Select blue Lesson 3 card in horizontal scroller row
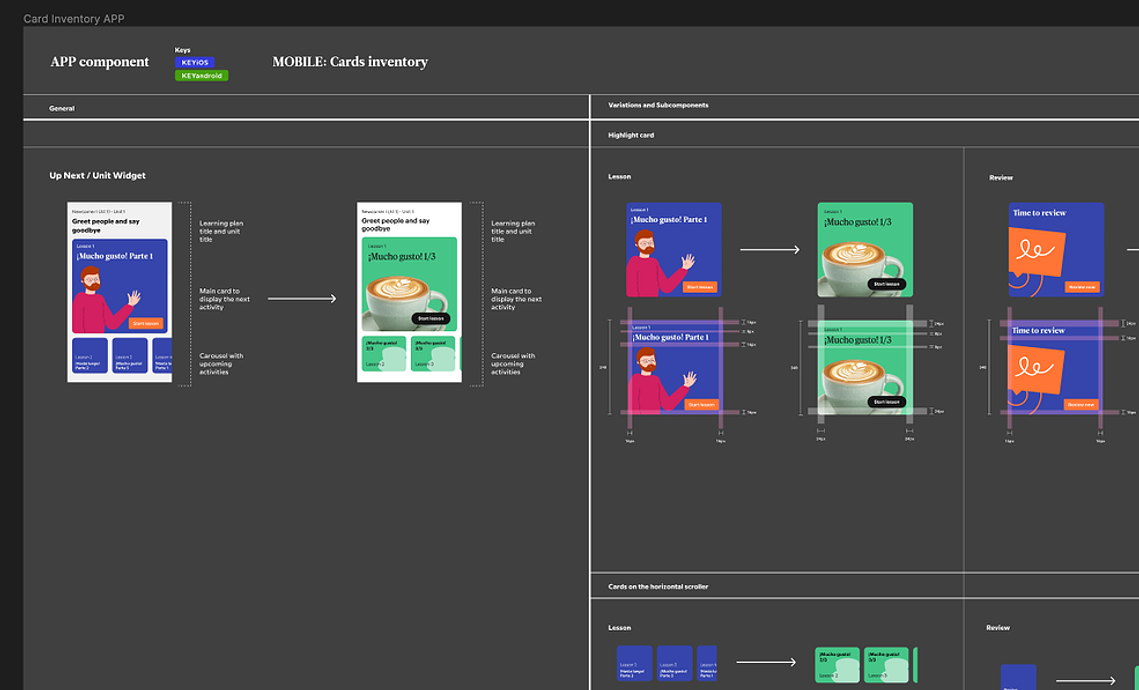 tap(674, 663)
